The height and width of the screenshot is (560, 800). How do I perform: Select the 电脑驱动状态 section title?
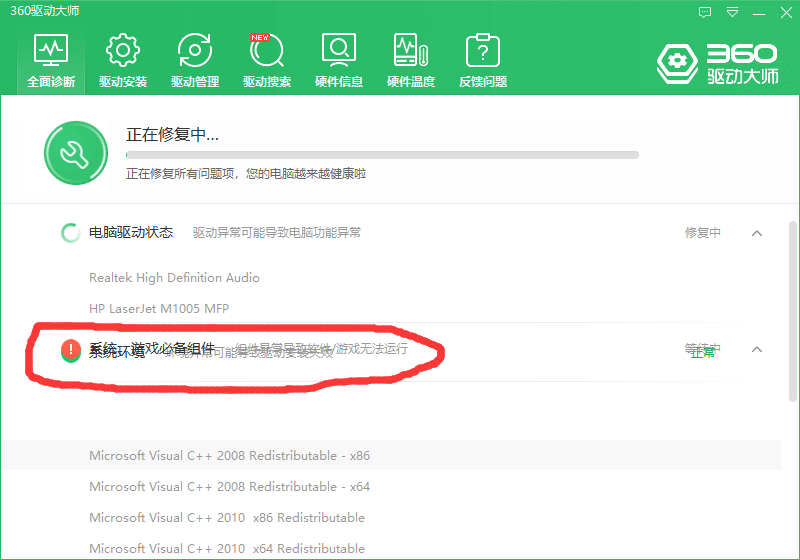click(x=131, y=233)
